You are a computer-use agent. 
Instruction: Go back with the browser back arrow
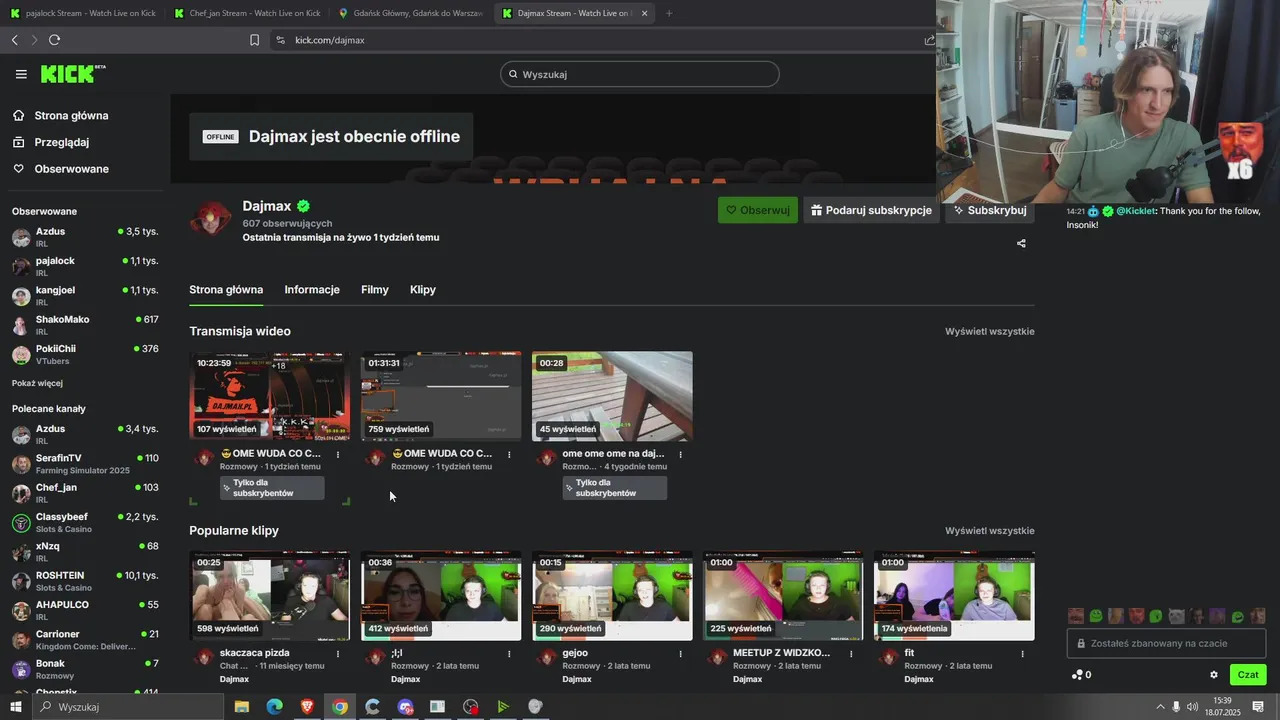click(x=14, y=40)
